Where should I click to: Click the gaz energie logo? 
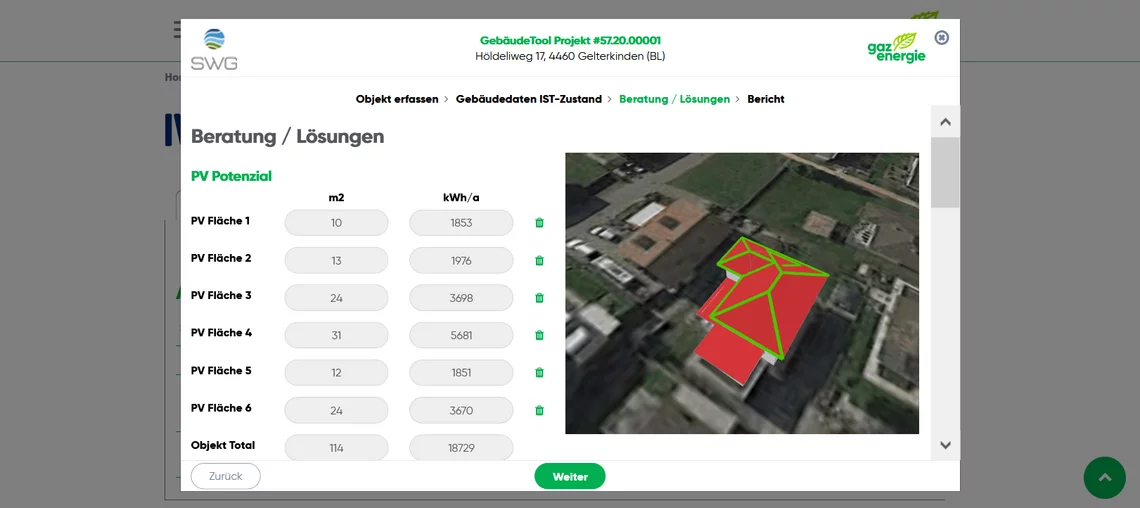pos(896,47)
